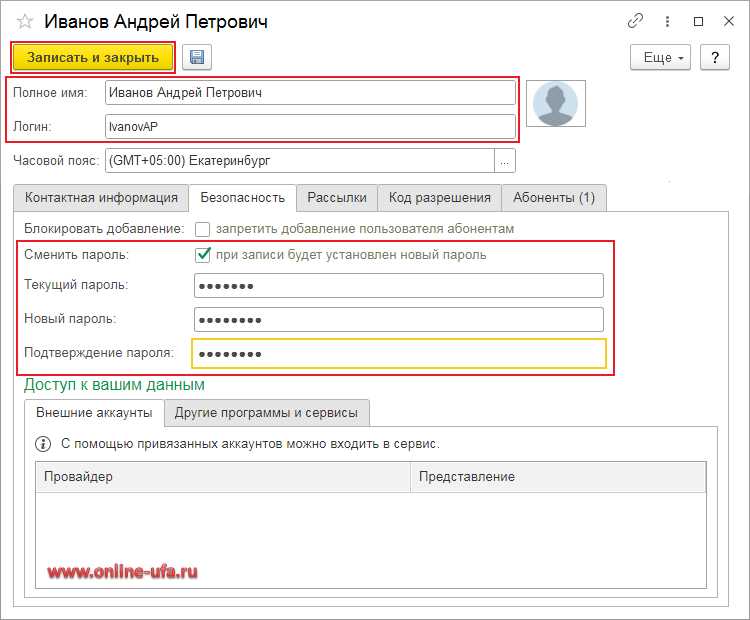Click the 'Новый пароль' field
The width and height of the screenshot is (750, 620).
398,320
